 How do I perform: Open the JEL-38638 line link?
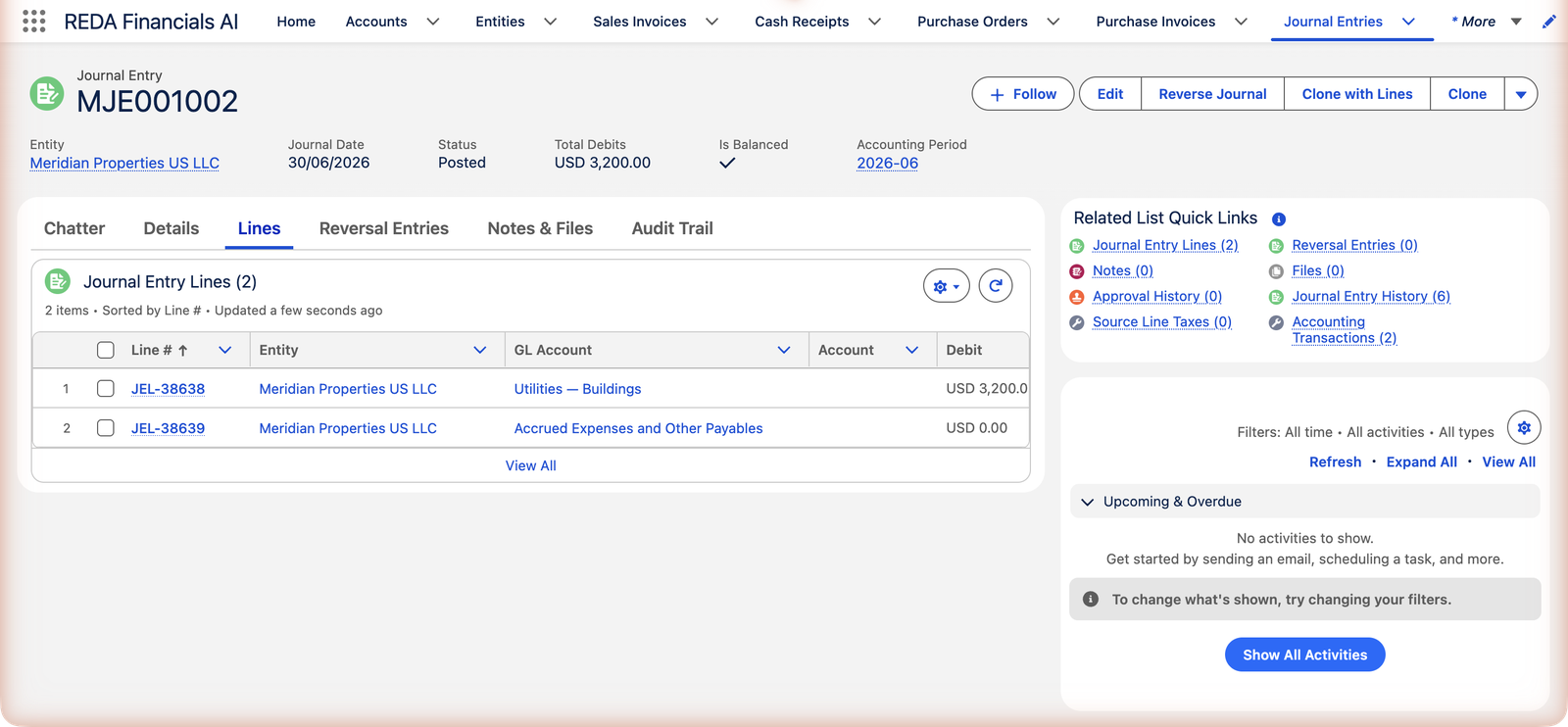click(169, 389)
